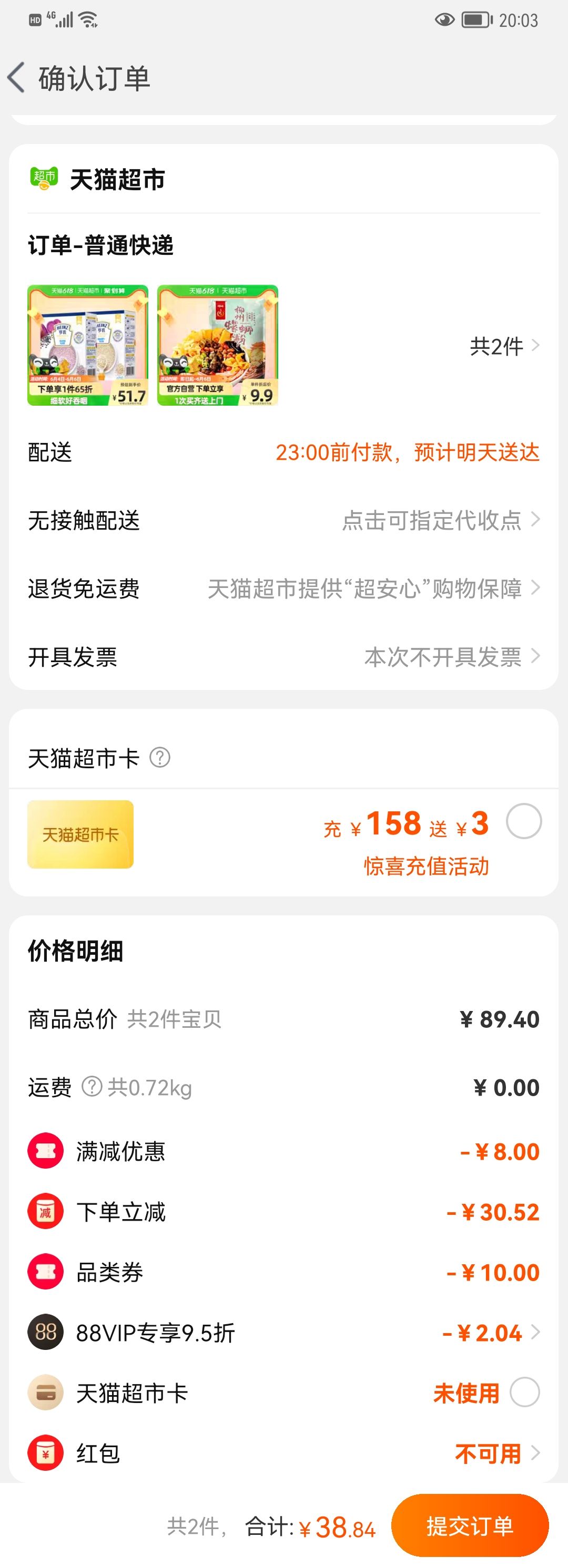Viewport: 568px width, 1568px height.
Task: Enable the 天猫超市卡 未使用 payment option
Action: pos(525,1392)
